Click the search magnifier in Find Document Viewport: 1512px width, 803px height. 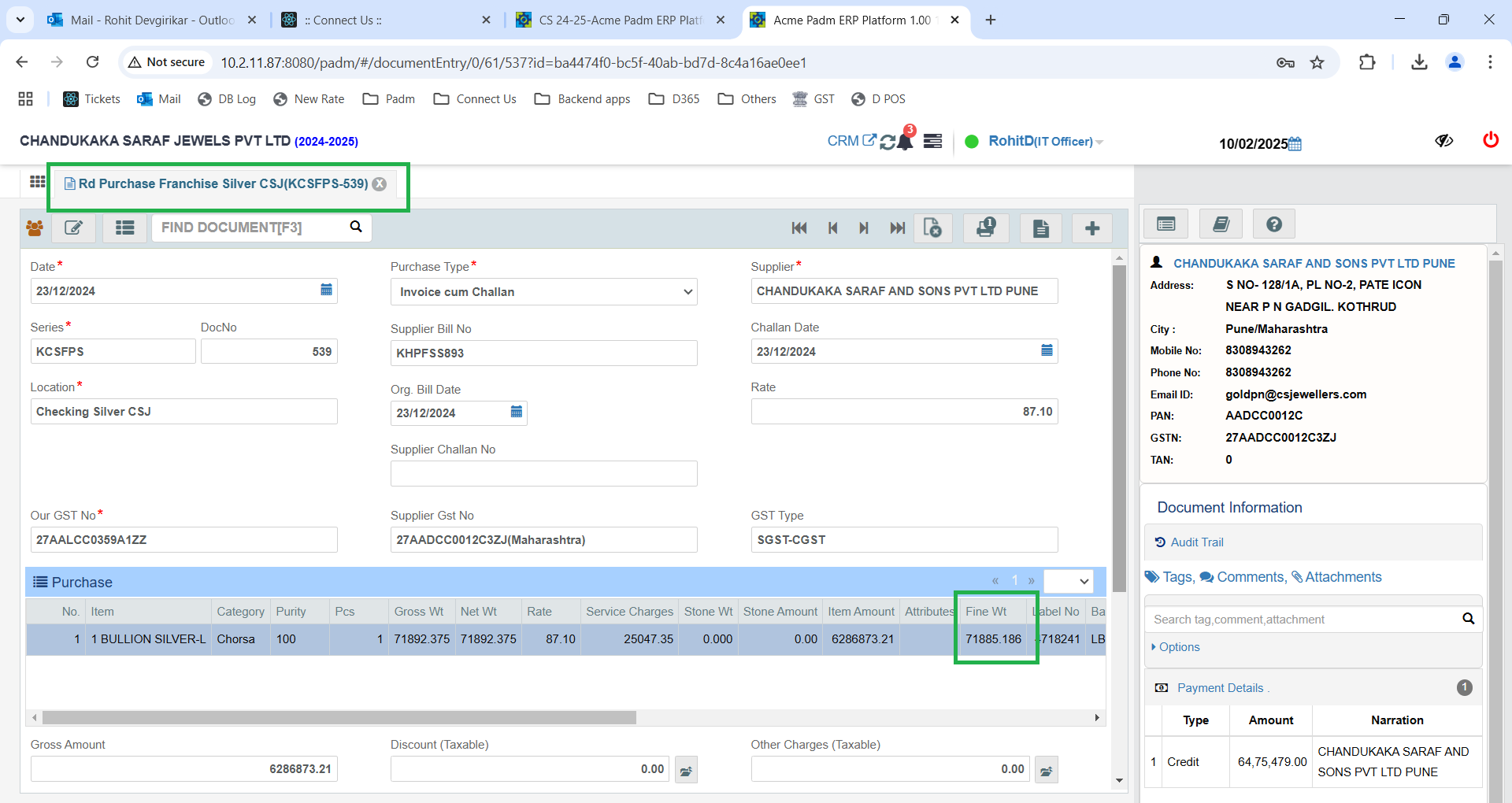click(x=356, y=227)
